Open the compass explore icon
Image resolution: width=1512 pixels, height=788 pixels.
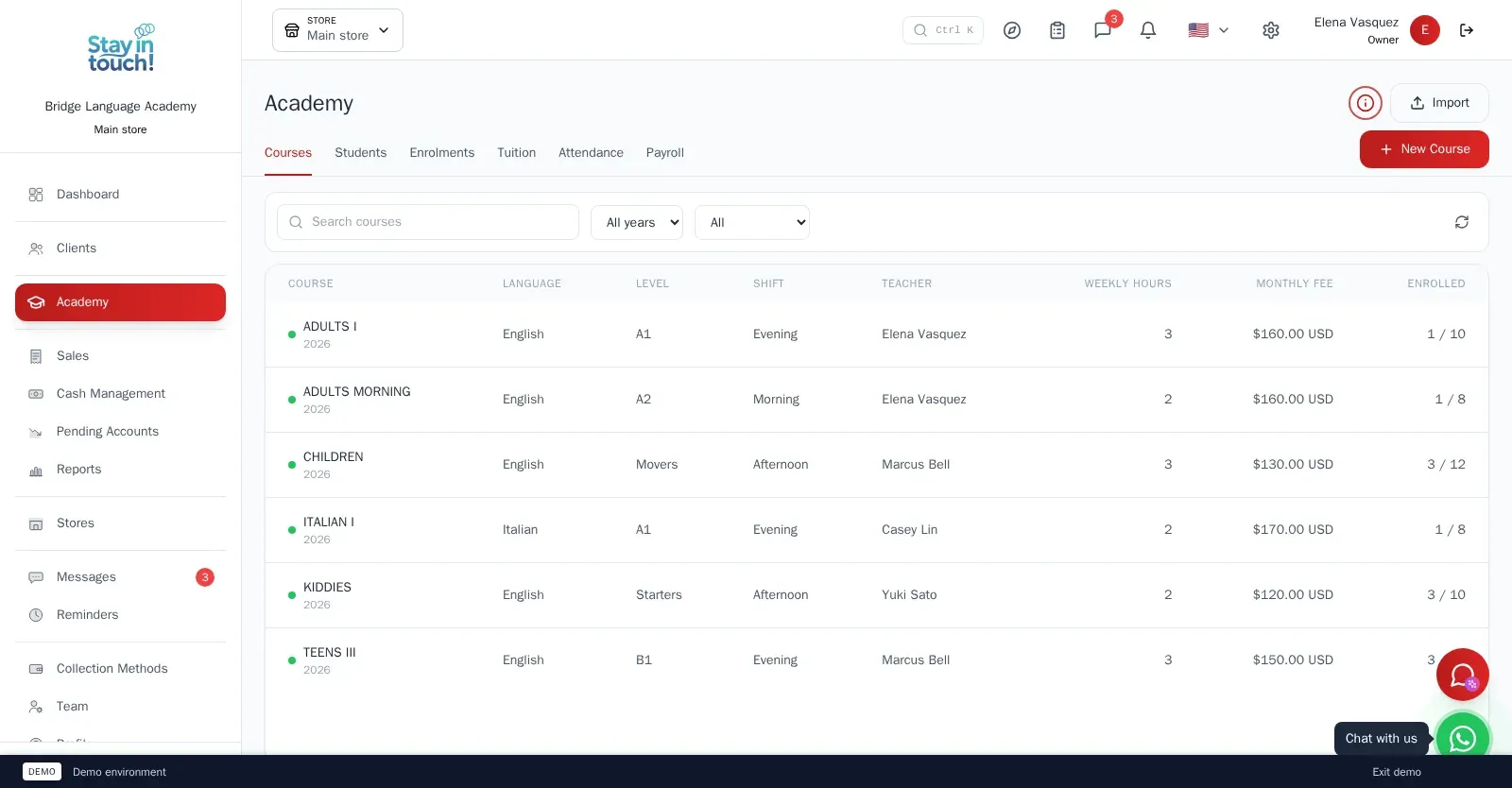(x=1012, y=30)
